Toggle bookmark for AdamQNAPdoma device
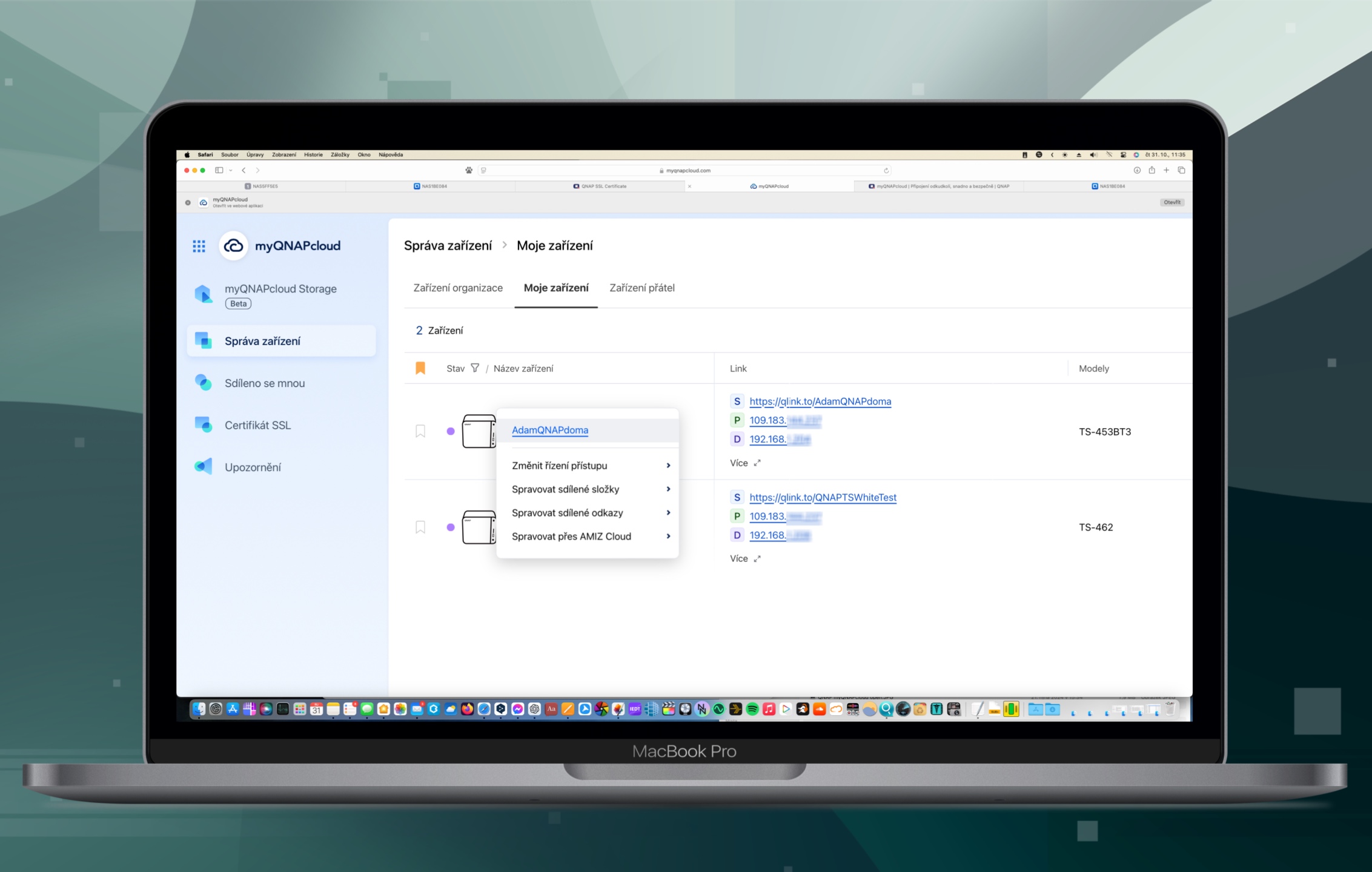 pyautogui.click(x=420, y=431)
